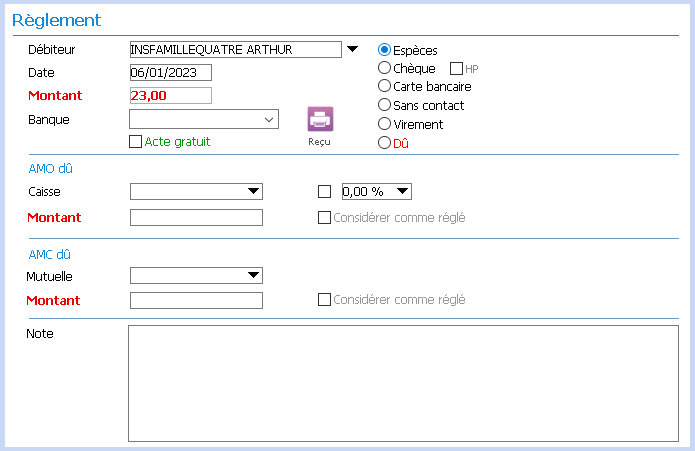Click inside the Note text area
The width and height of the screenshot is (695, 451).
coord(403,384)
